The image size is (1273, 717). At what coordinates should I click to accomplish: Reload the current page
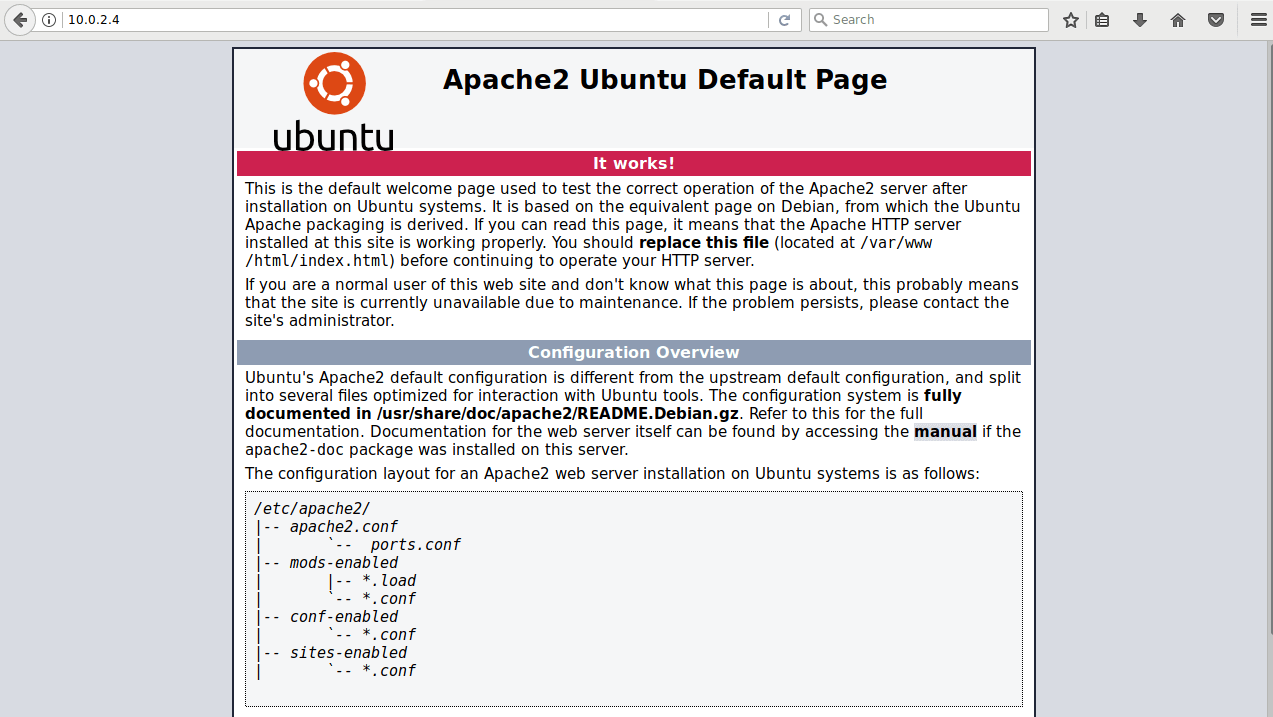click(785, 20)
